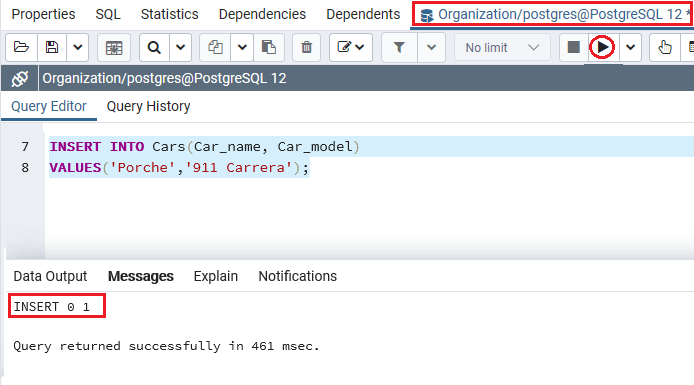The image size is (694, 385).
Task: Click the paste clipboard icon
Action: (268, 47)
